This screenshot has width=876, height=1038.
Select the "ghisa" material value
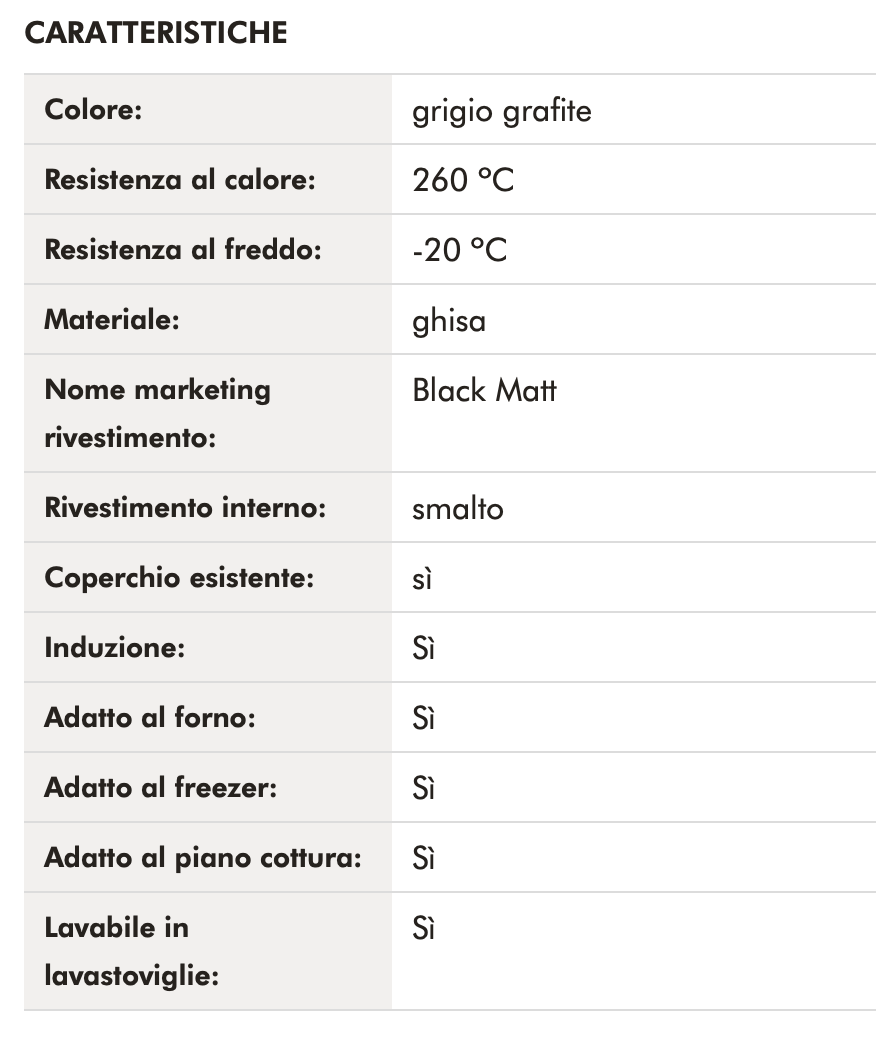click(x=448, y=321)
